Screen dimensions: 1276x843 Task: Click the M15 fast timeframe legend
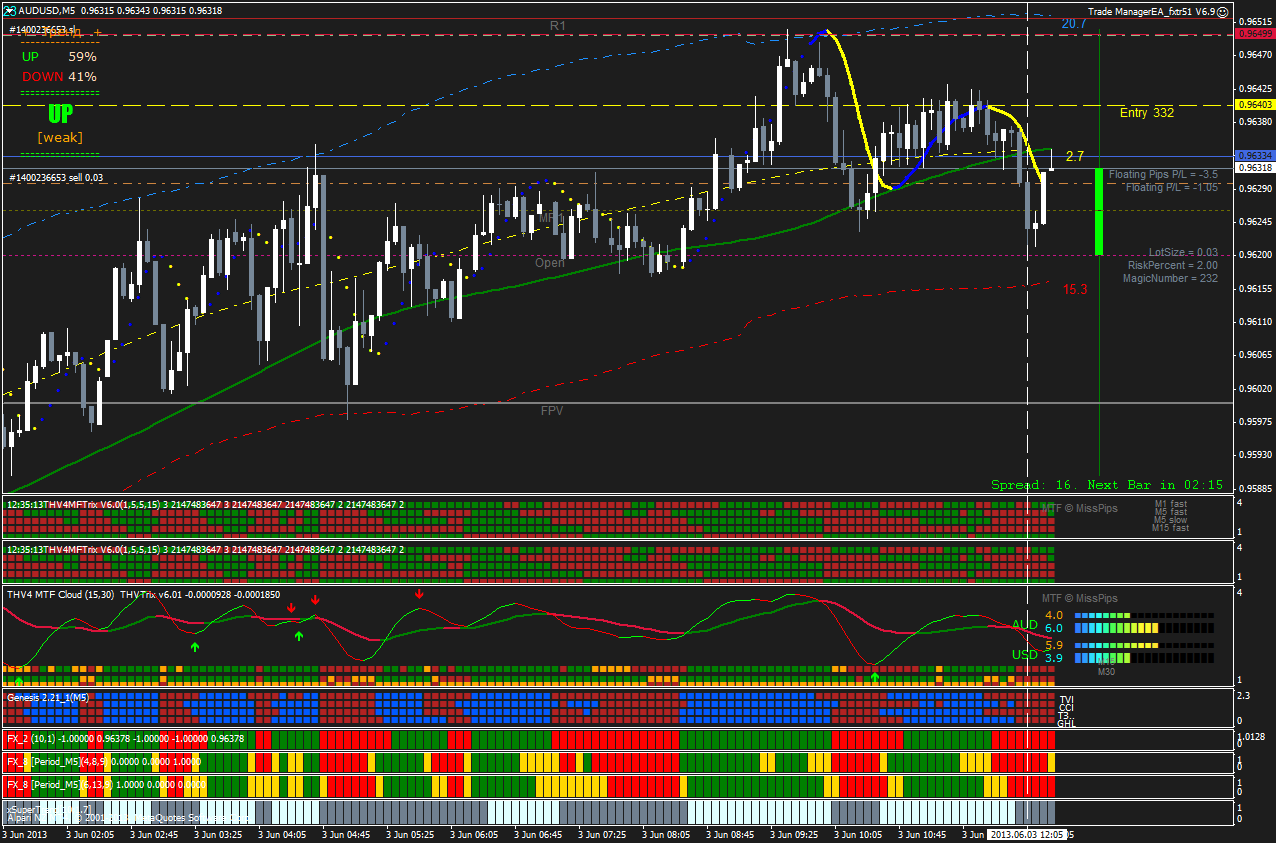[x=1170, y=529]
